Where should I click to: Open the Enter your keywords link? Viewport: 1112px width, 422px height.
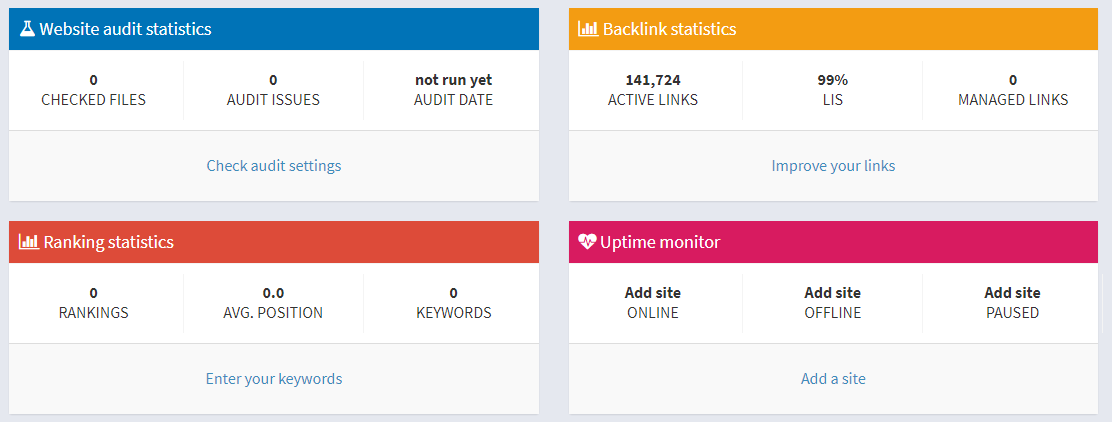(x=274, y=379)
